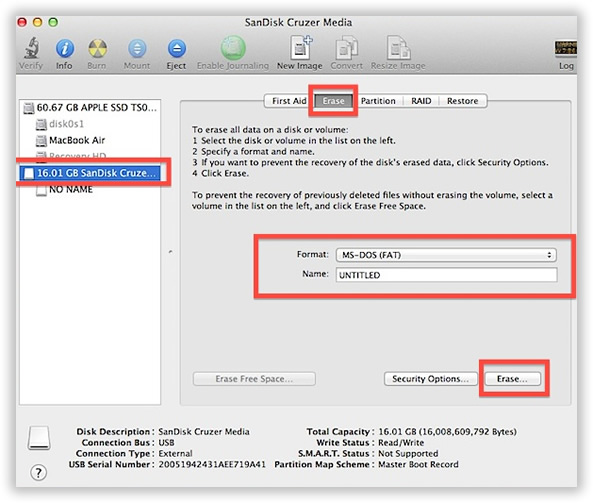Switch to the RAID tab
The height and width of the screenshot is (503, 593).
[421, 101]
